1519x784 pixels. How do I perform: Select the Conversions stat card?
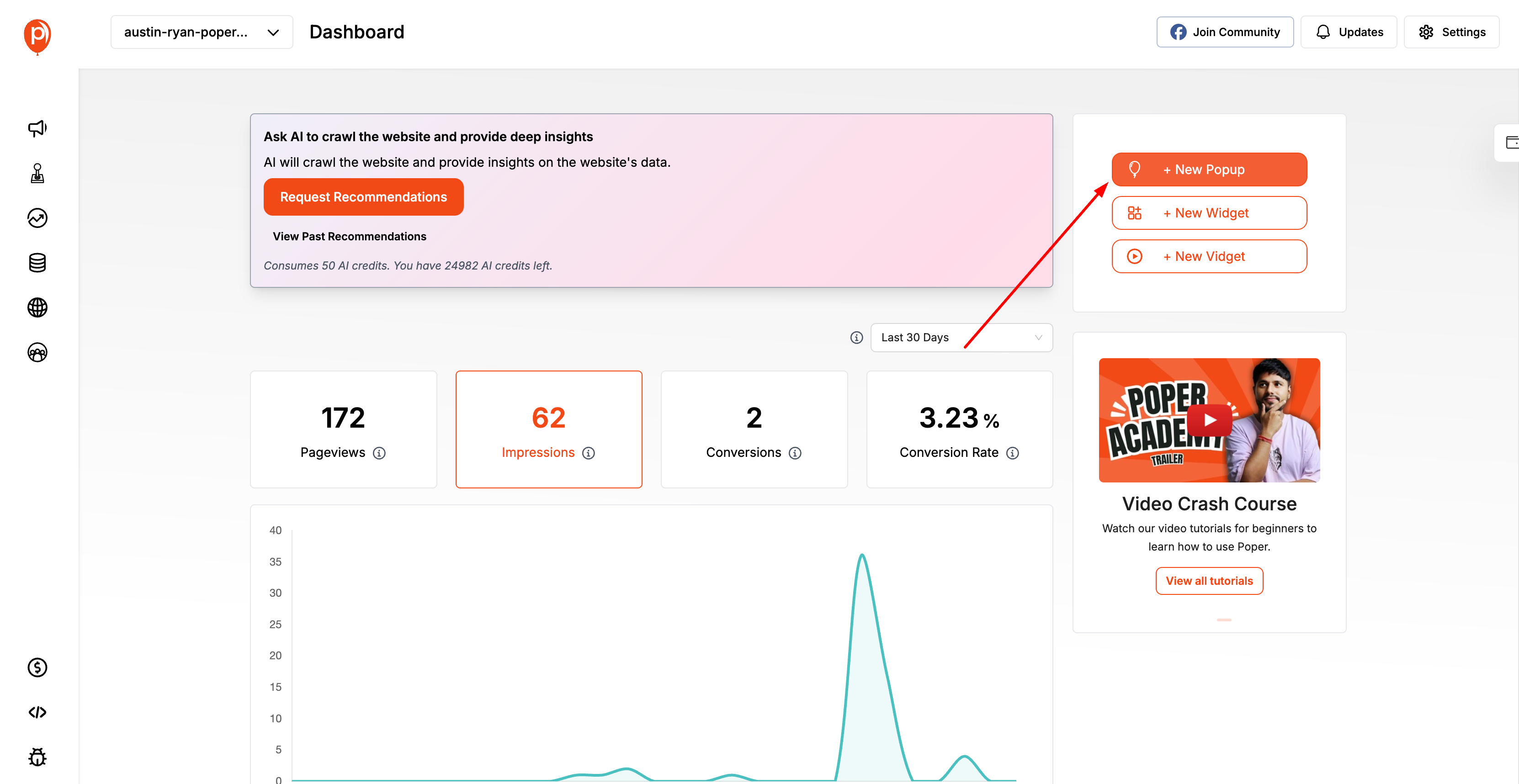click(x=754, y=429)
